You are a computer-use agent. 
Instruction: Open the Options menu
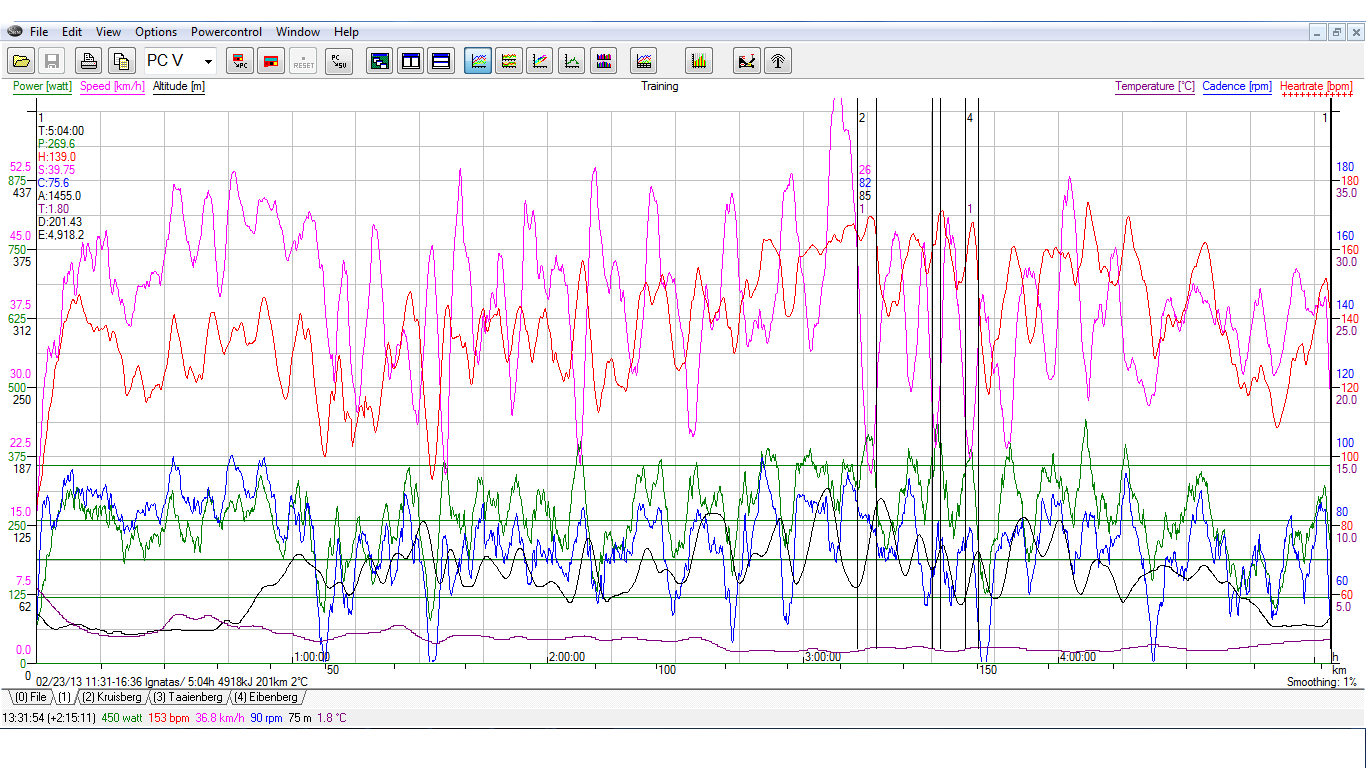point(156,32)
